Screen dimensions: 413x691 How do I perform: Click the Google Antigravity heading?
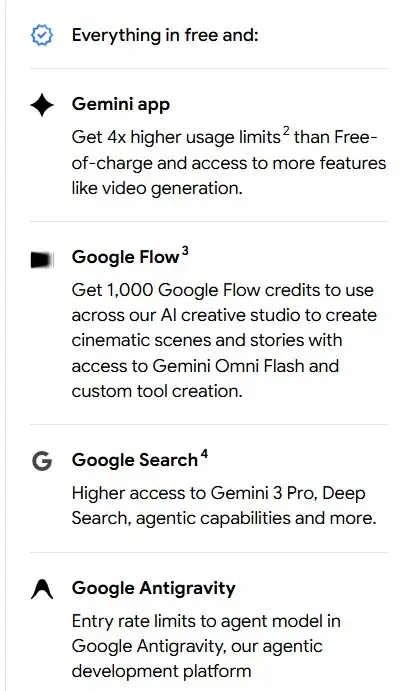pos(154,588)
